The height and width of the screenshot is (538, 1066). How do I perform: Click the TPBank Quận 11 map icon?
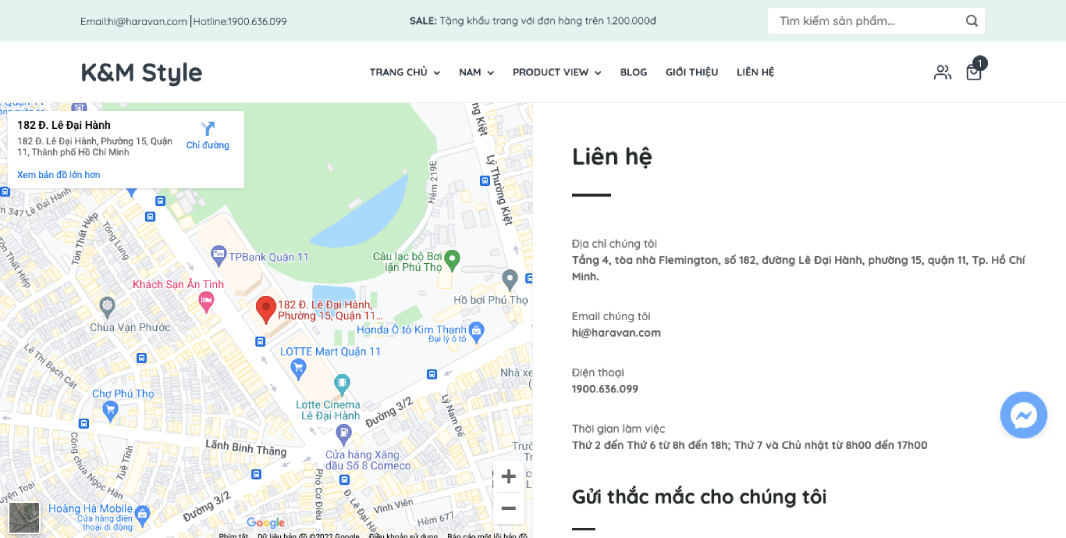pos(218,256)
